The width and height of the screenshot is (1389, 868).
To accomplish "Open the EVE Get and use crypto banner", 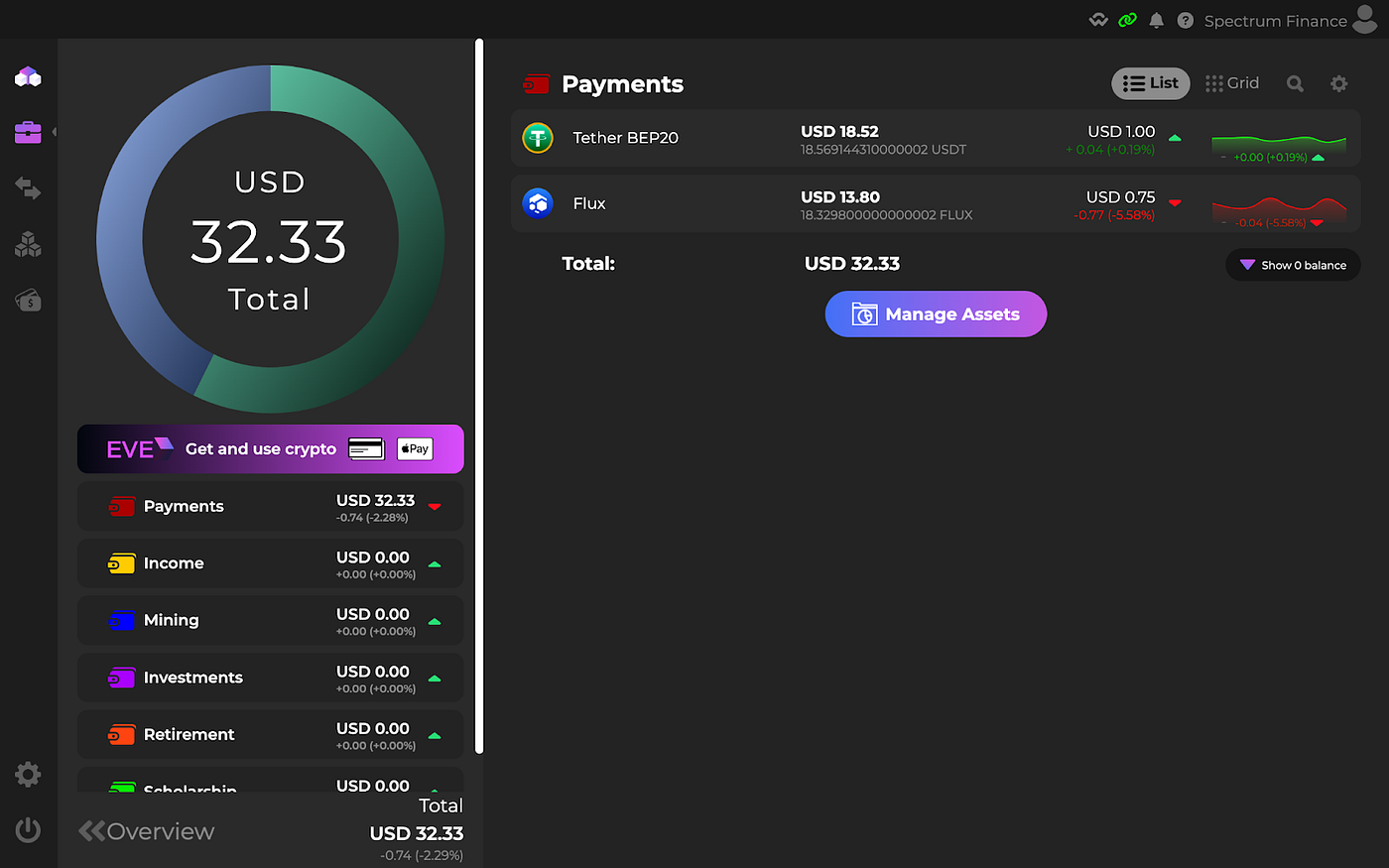I will pyautogui.click(x=270, y=448).
